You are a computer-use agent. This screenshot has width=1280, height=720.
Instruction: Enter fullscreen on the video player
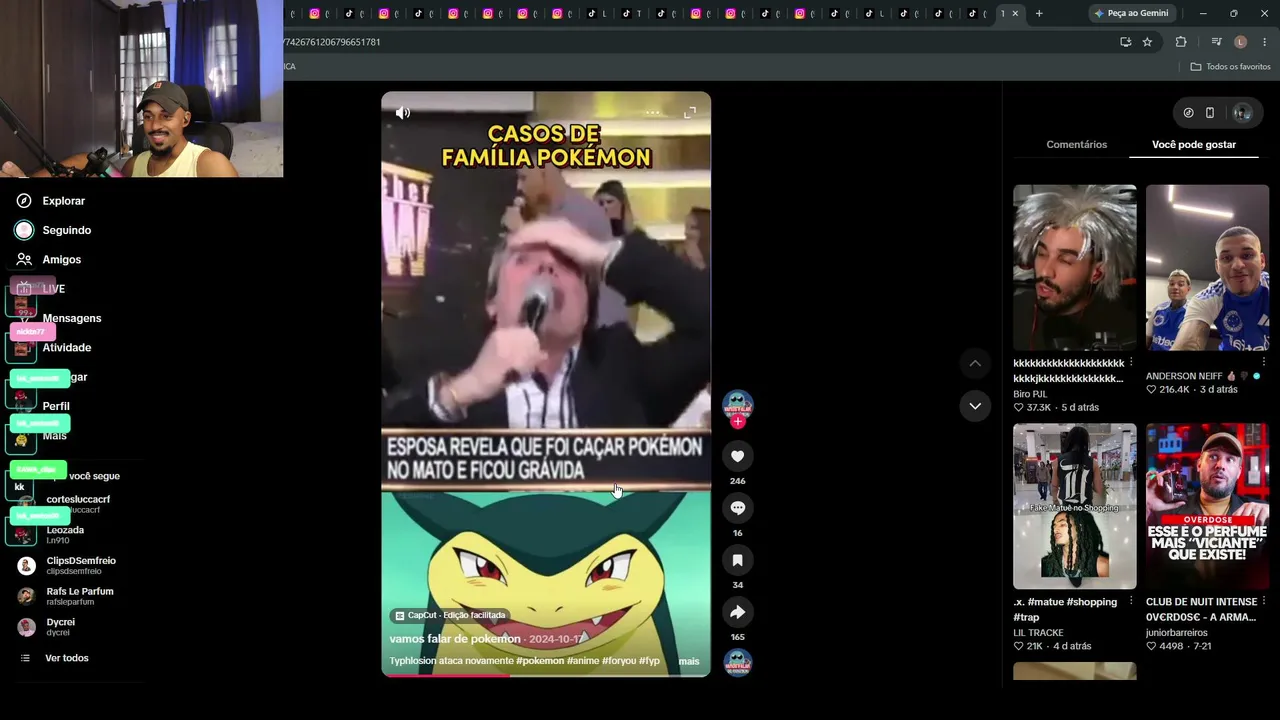click(x=690, y=113)
